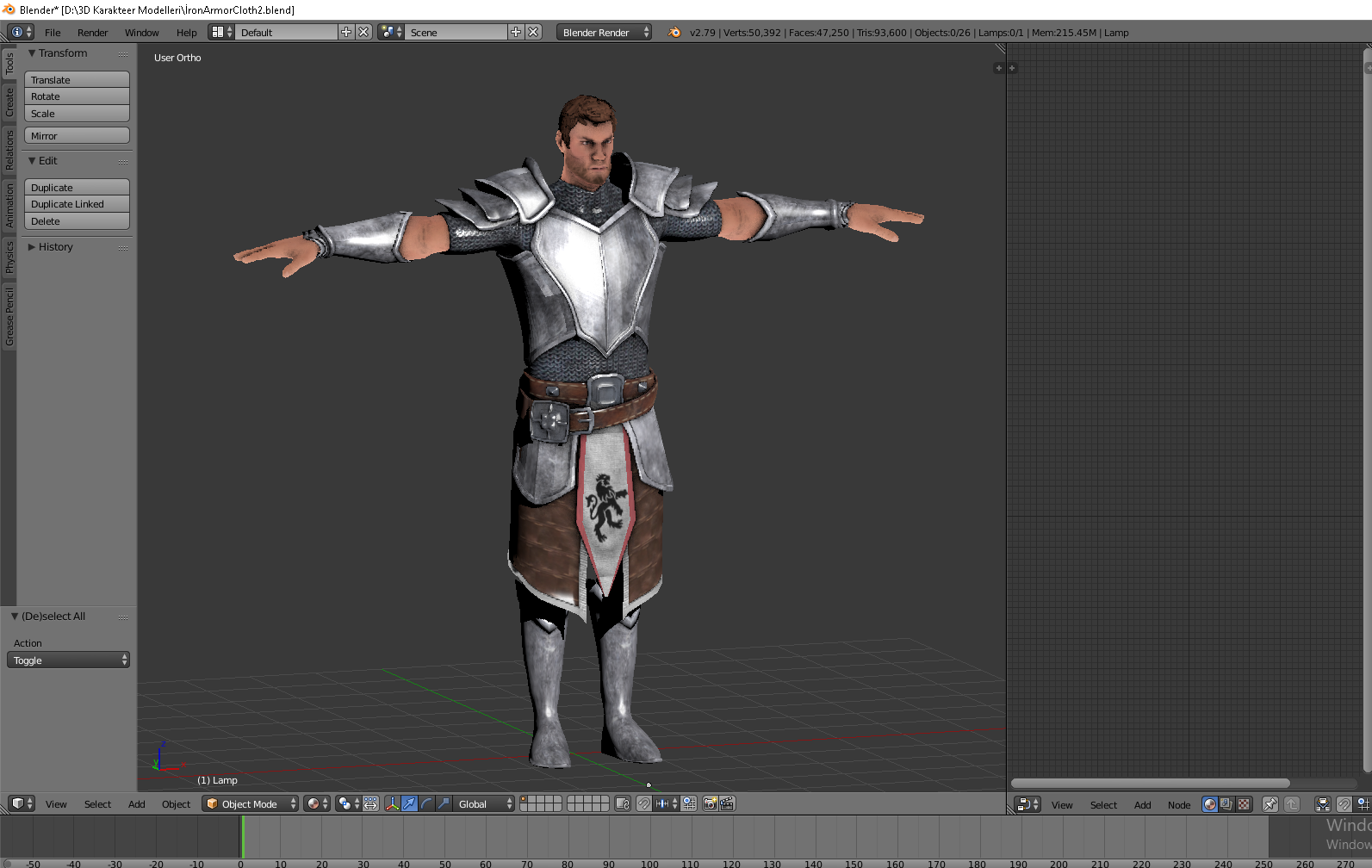Select the scale manipulator icon
The width and height of the screenshot is (1372, 868).
[444, 803]
